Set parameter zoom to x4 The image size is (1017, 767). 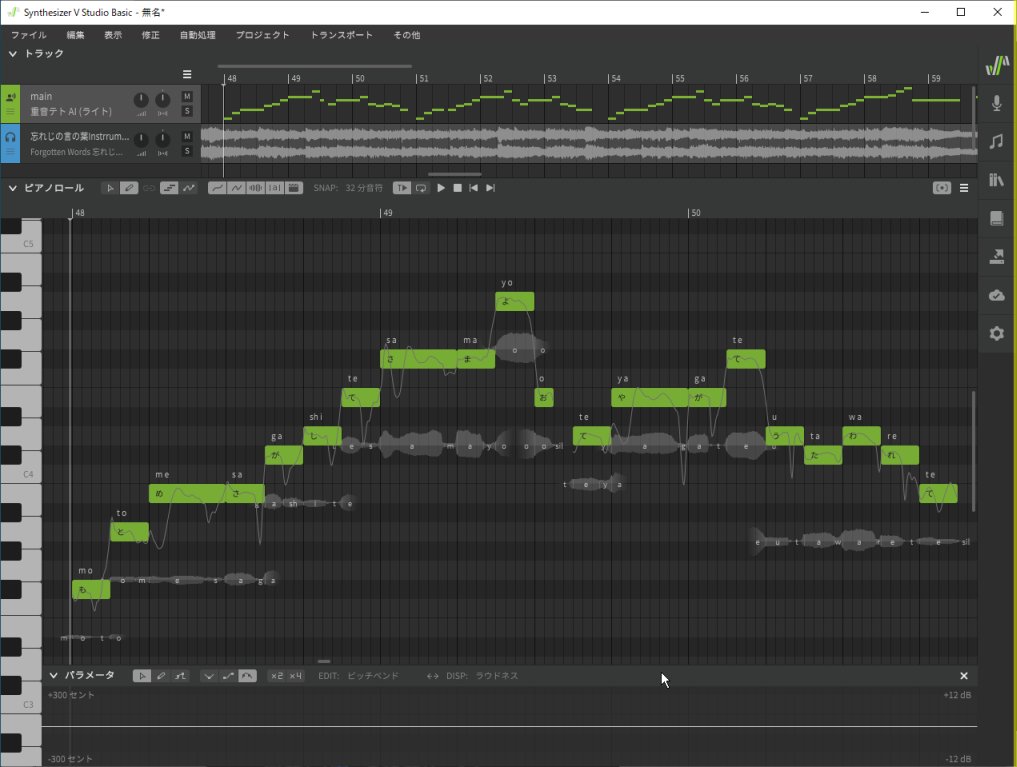[x=296, y=676]
